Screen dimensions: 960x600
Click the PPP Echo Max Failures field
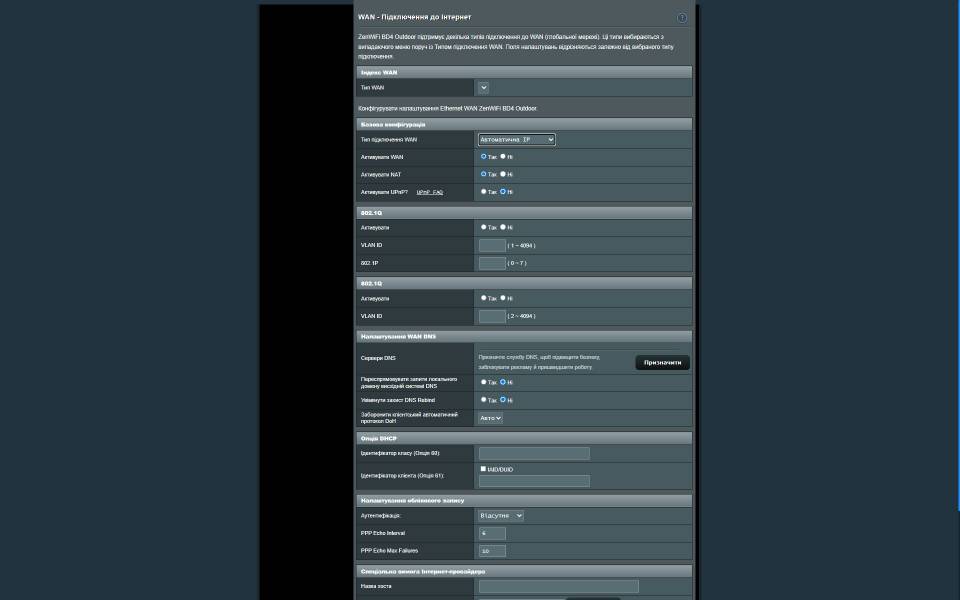[x=492, y=551]
